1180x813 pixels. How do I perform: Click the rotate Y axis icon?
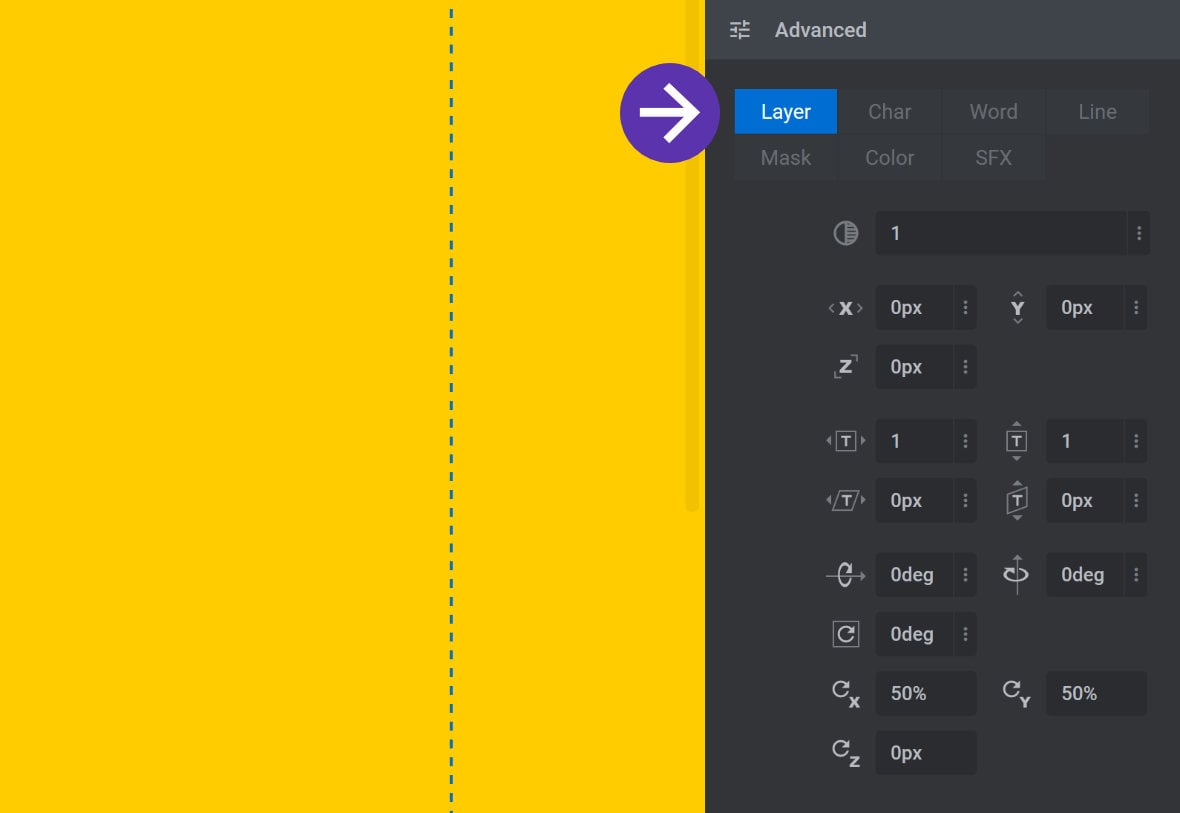pos(1016,575)
